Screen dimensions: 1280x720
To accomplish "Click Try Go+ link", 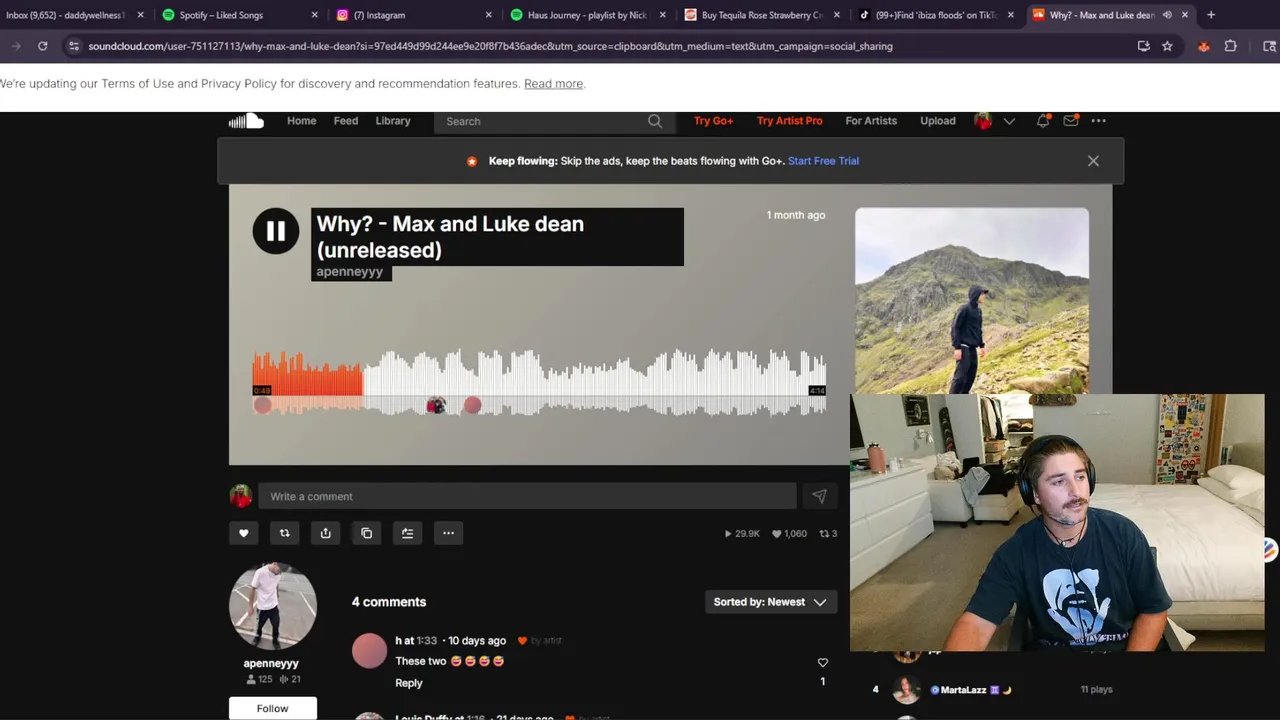I will 713,121.
